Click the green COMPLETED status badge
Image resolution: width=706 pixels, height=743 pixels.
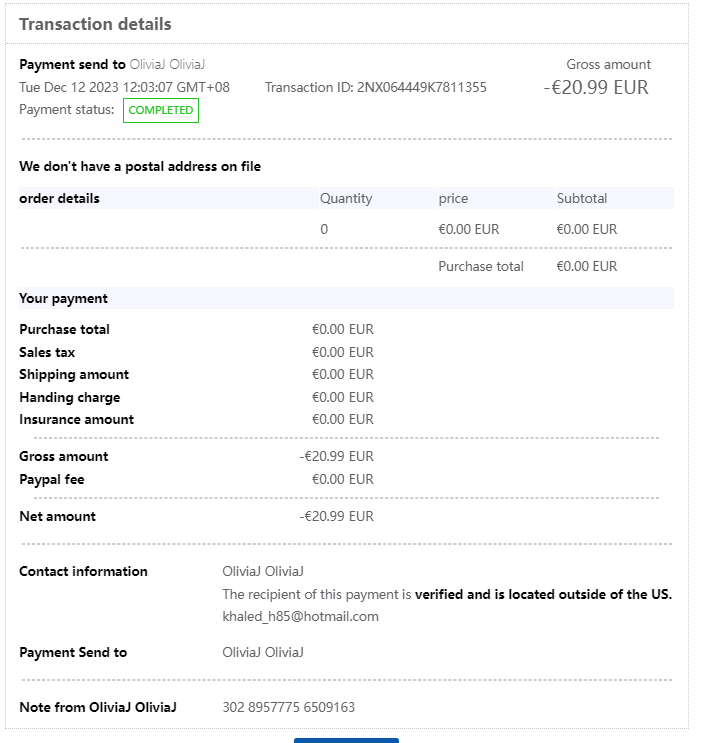click(161, 110)
